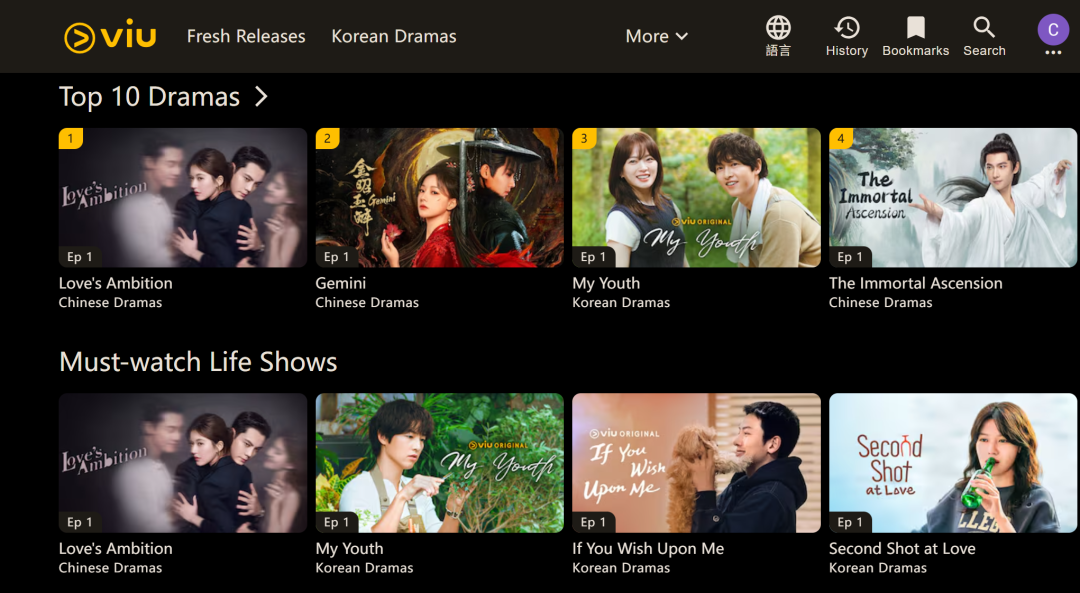Click Ep 1 label on Second Shot at Love

[850, 522]
